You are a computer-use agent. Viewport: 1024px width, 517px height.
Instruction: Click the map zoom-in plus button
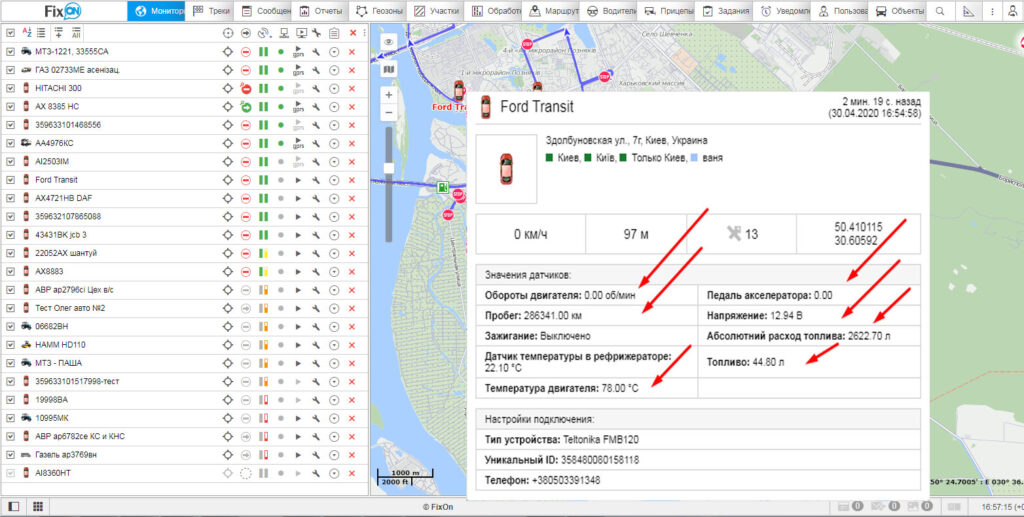click(388, 94)
